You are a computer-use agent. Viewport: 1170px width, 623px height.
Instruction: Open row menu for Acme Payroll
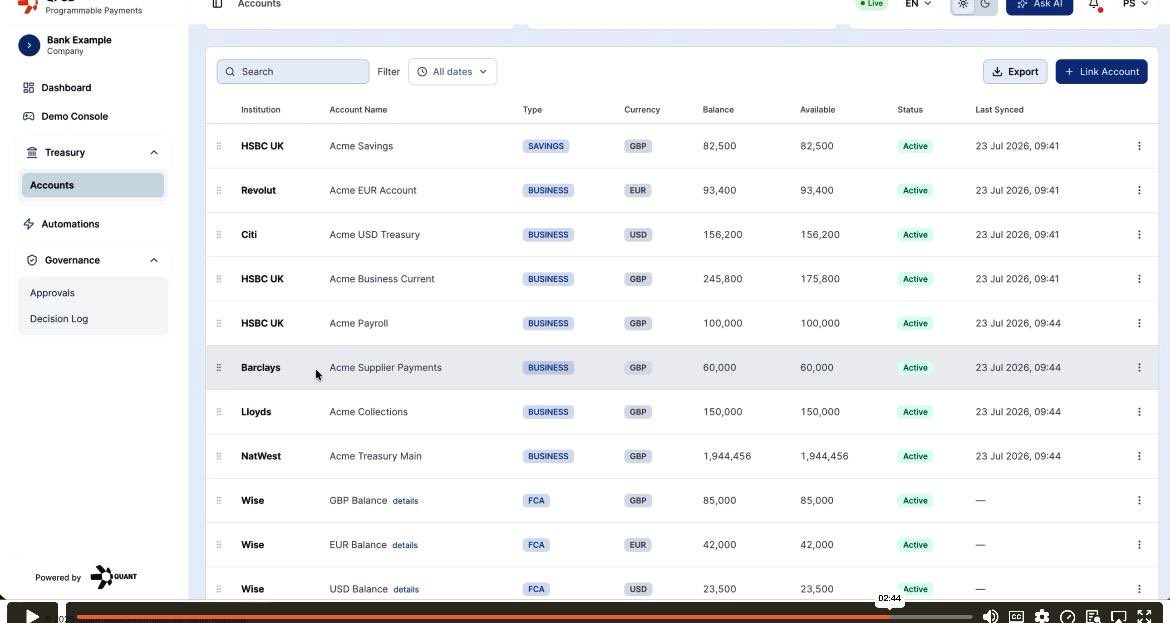[x=1139, y=324]
